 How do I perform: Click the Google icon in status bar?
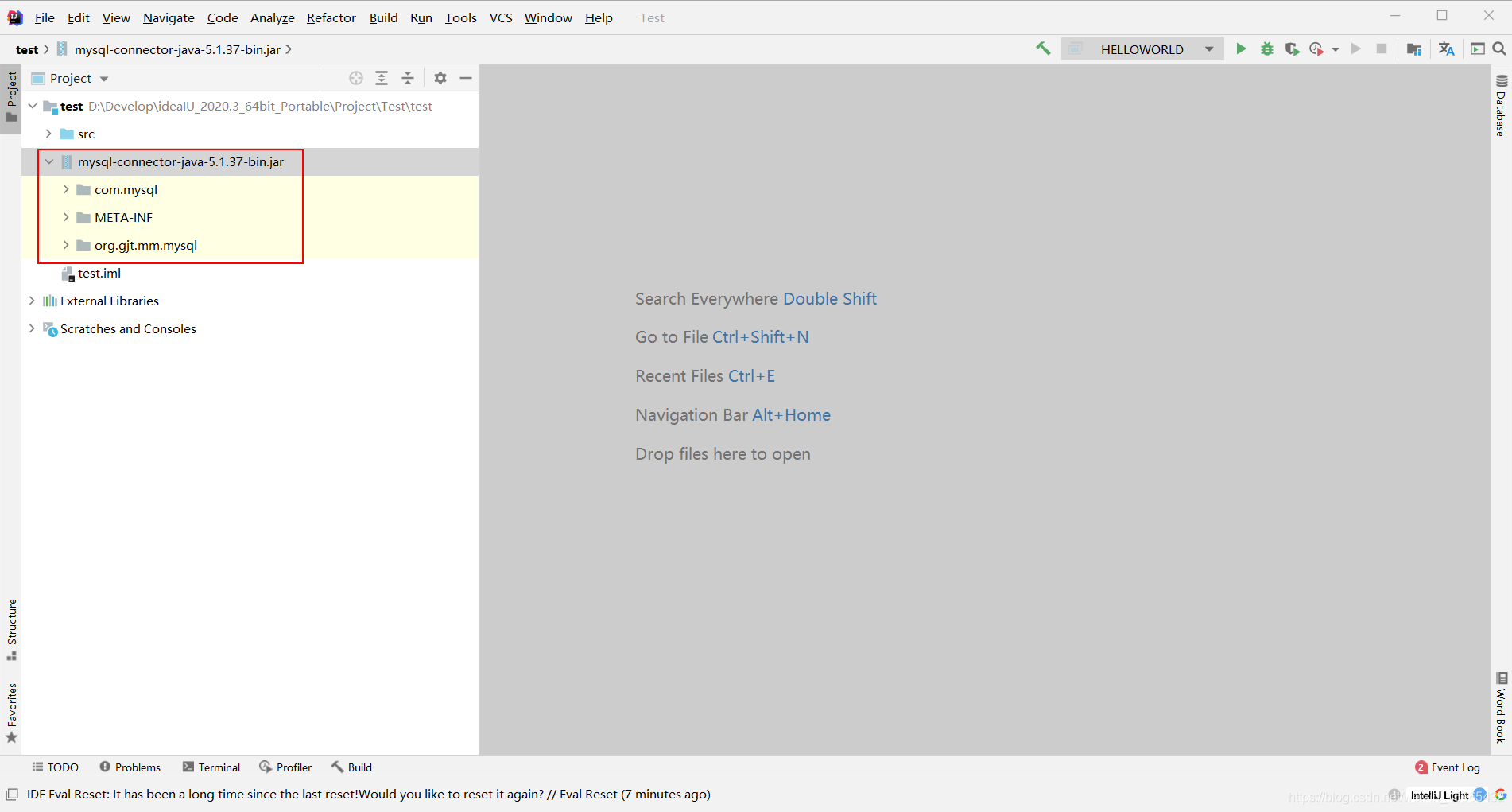click(1501, 795)
